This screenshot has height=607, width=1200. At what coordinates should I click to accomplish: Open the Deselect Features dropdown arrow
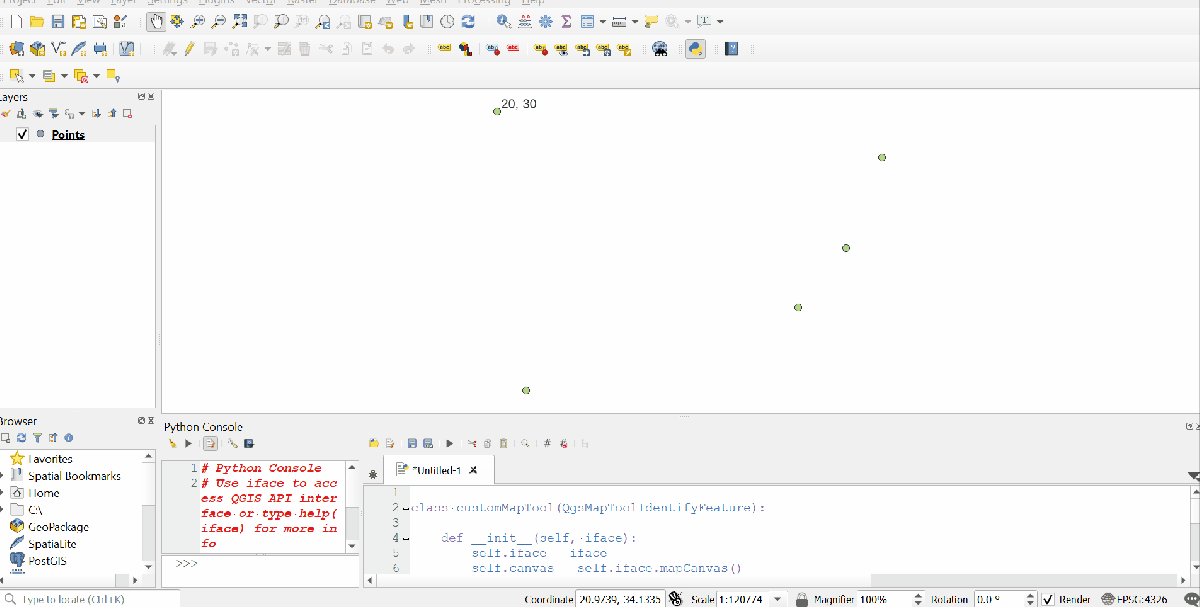coord(97,76)
